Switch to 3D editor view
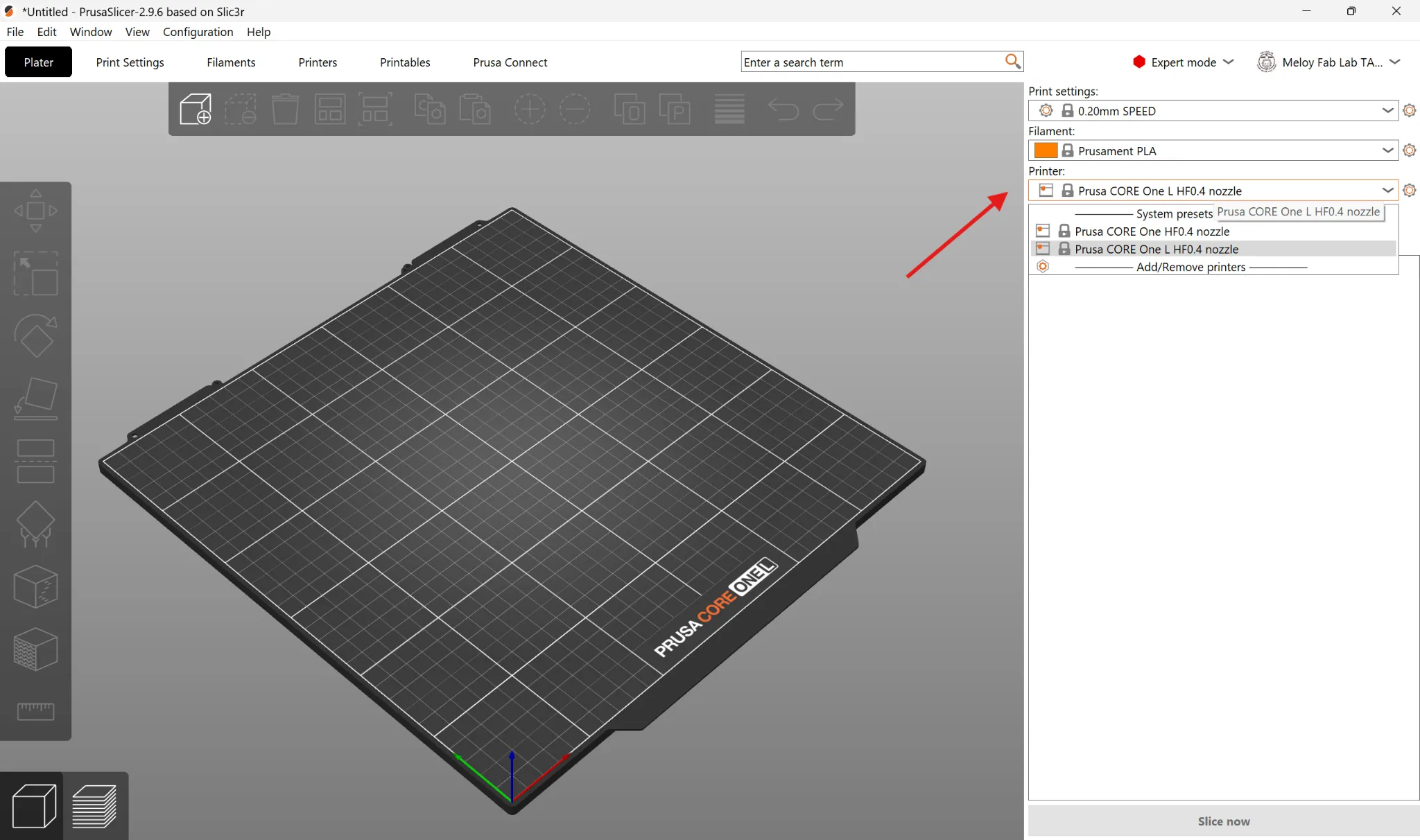Screen dimensions: 1420x840 click(34, 805)
